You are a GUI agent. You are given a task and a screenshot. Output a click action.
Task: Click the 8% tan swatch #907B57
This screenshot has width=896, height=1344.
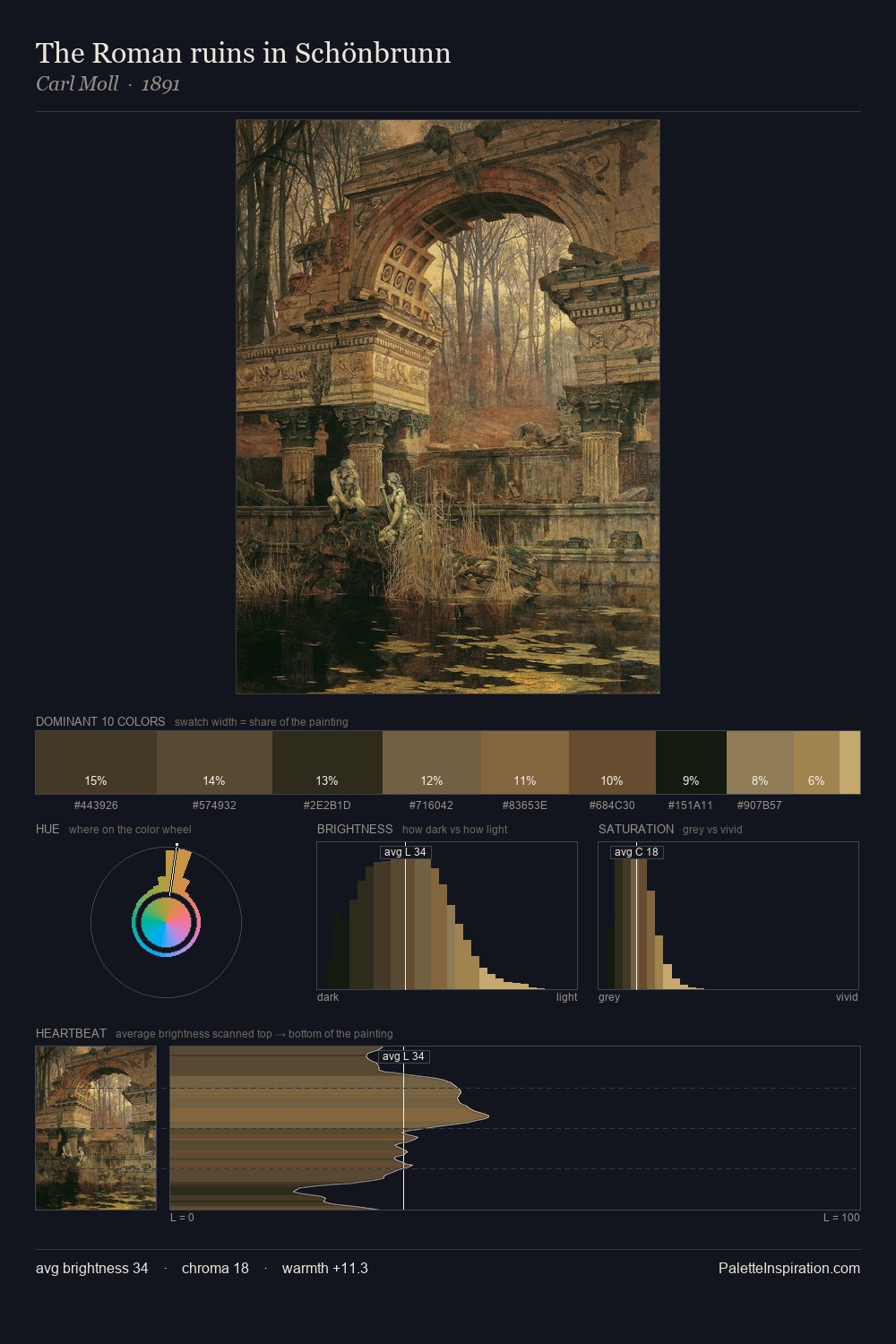click(760, 762)
